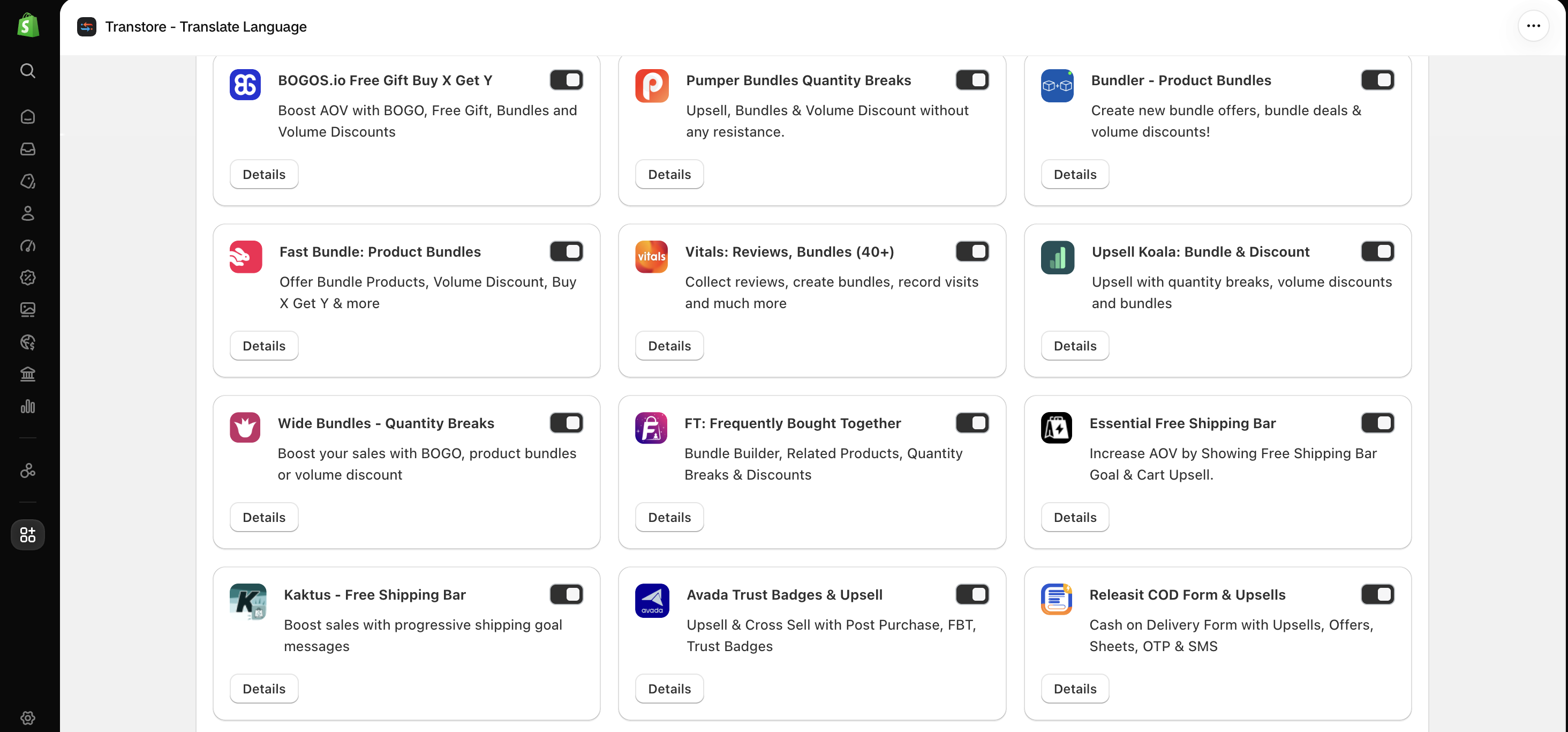Screen dimensions: 1568x732
Task: Toggle the Avada Trust Badges switch
Action: tap(972, 594)
